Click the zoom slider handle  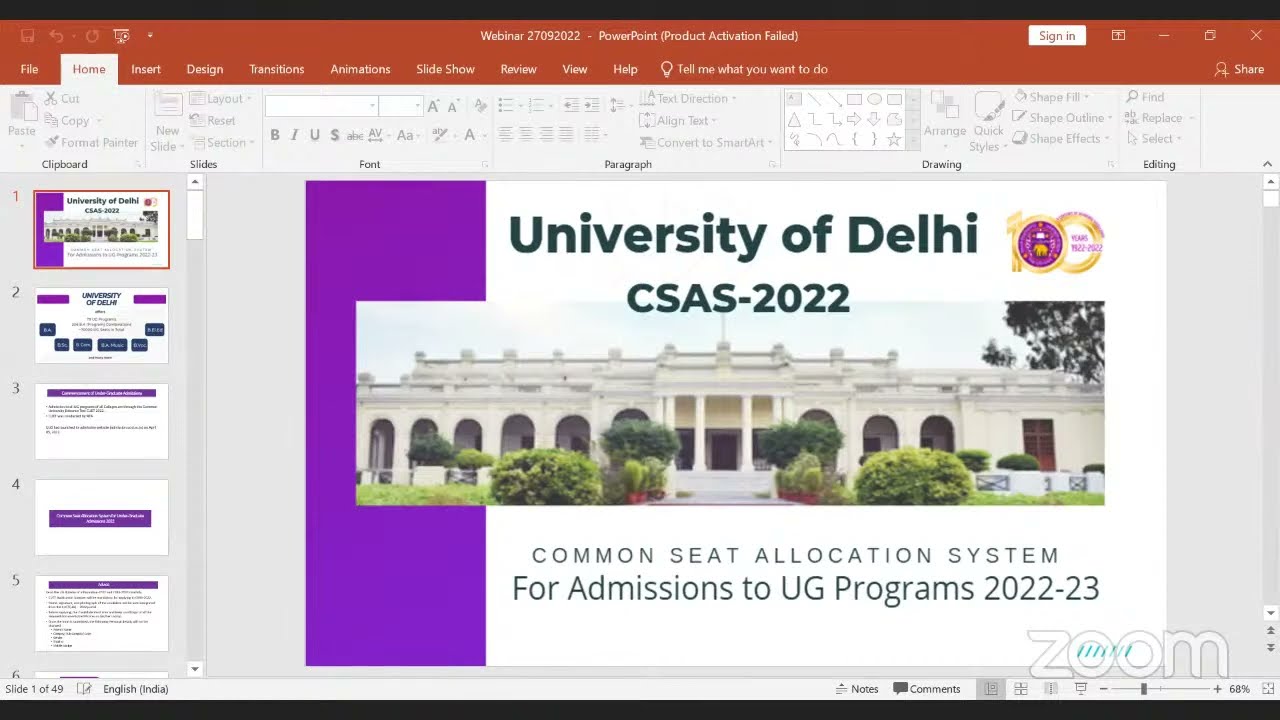(x=1143, y=689)
